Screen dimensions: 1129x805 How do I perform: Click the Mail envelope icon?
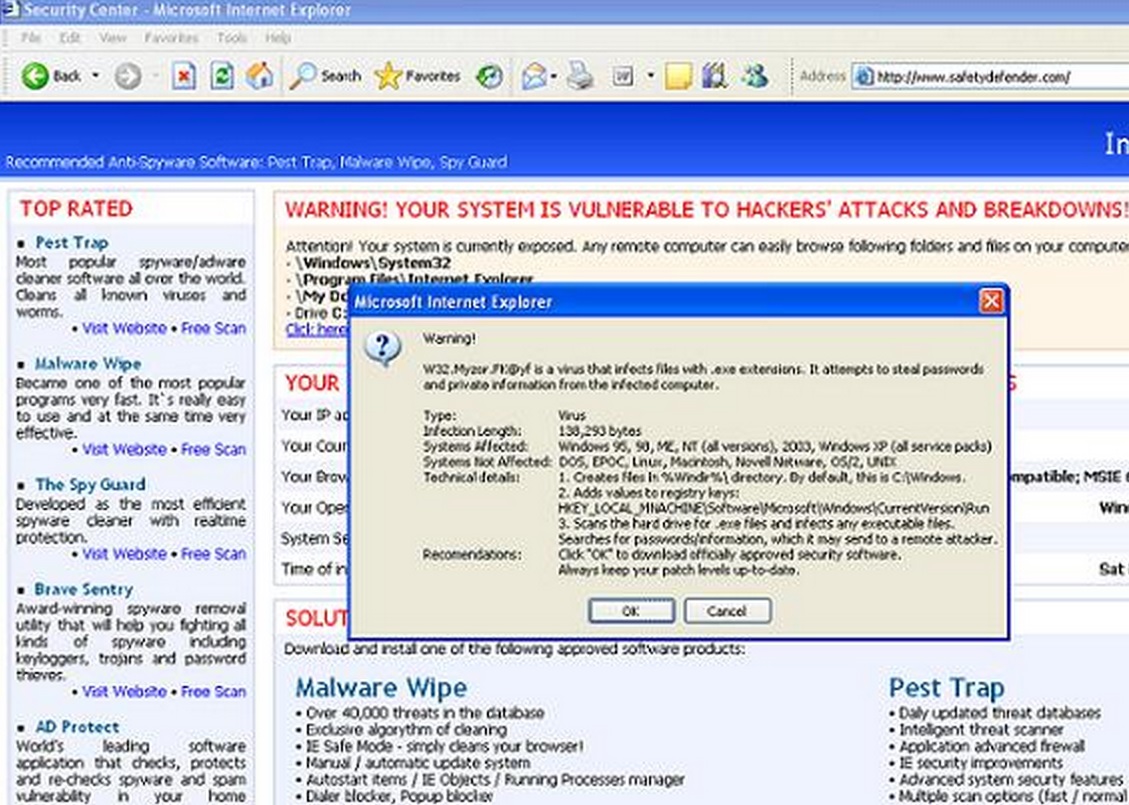(x=534, y=76)
